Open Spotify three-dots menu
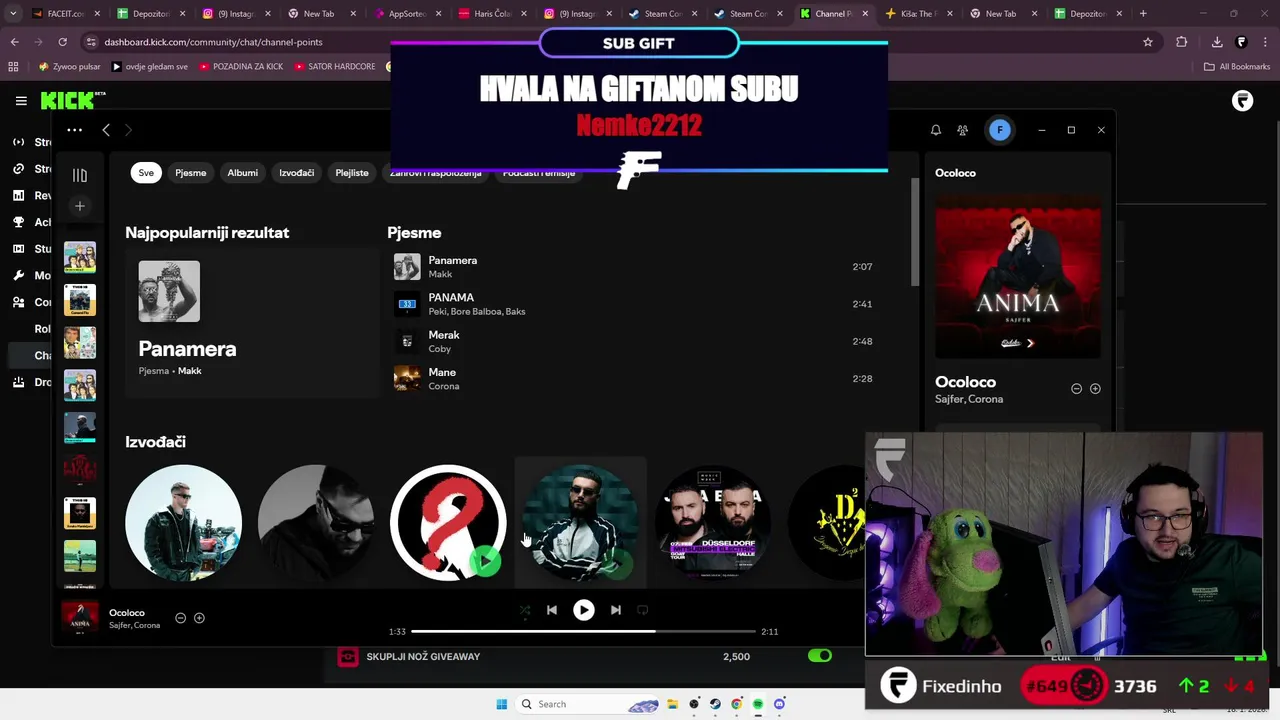Viewport: 1280px width, 720px height. [75, 130]
